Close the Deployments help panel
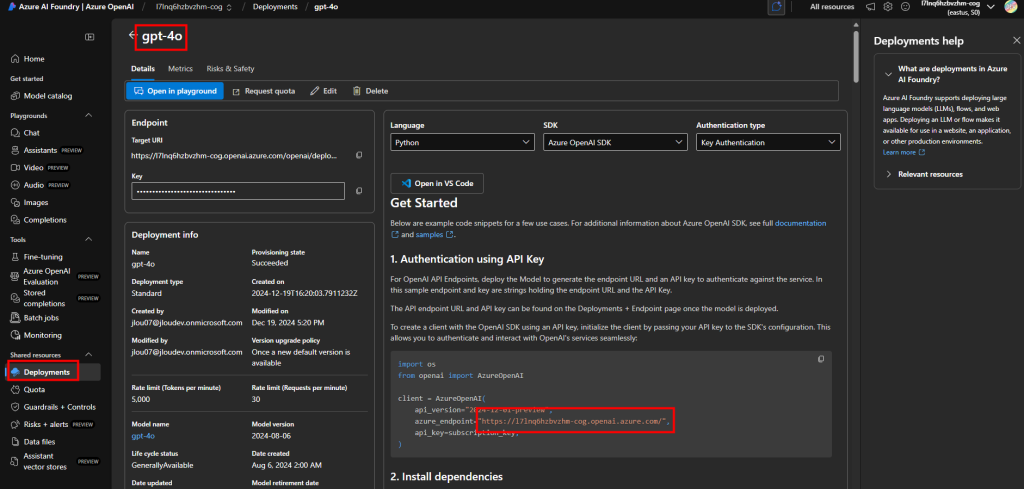Image resolution: width=1024 pixels, height=489 pixels. pyautogui.click(x=1016, y=41)
